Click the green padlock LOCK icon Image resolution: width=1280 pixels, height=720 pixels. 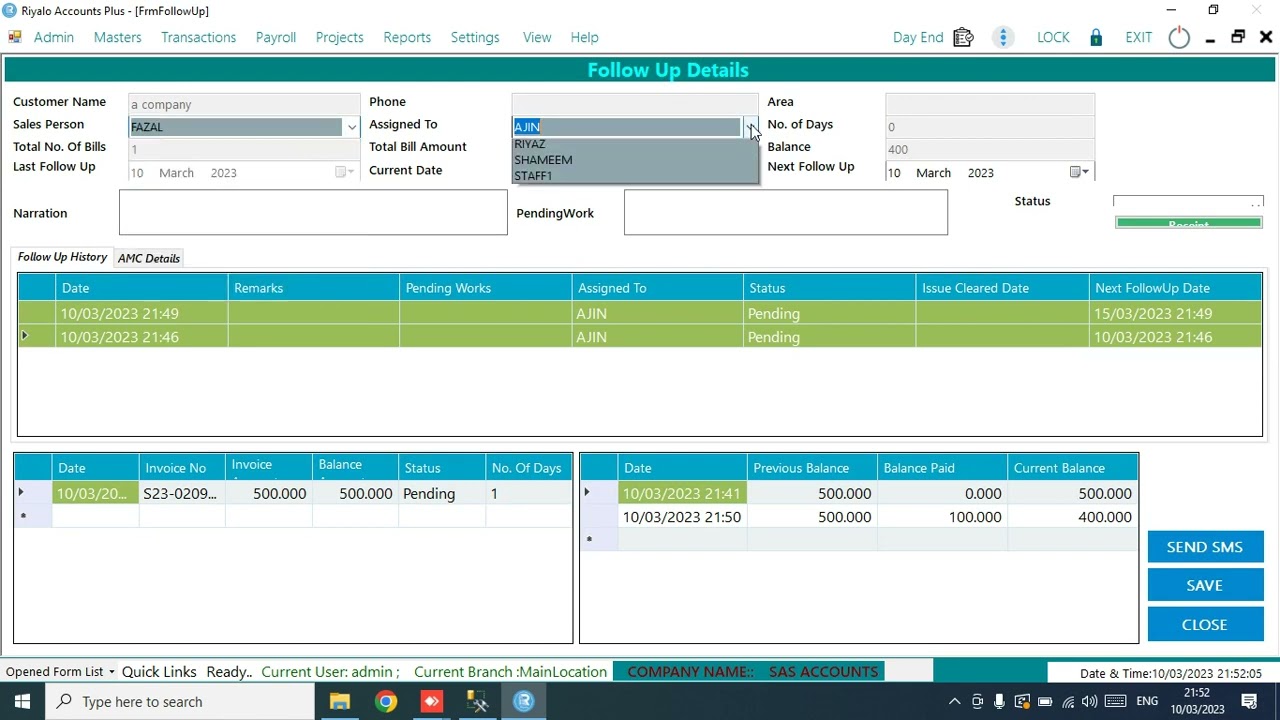tap(1096, 37)
